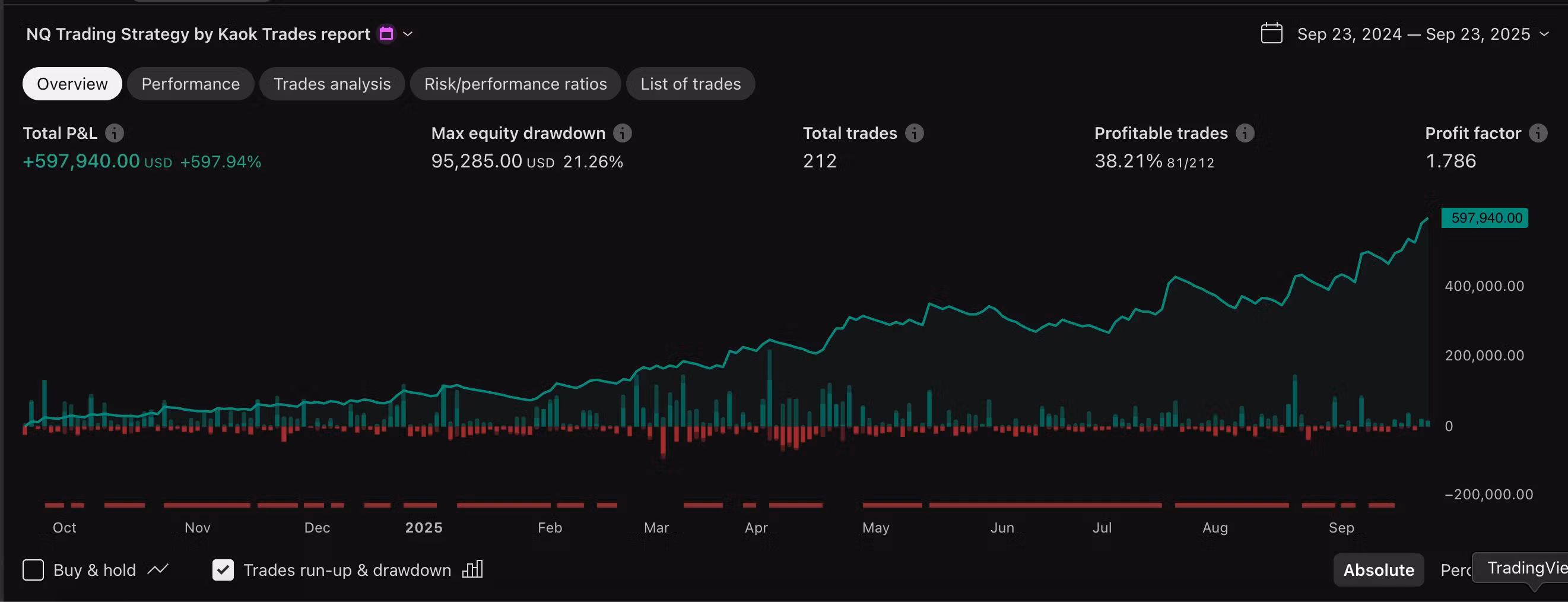The height and width of the screenshot is (602, 1568).
Task: Click the Total trades info icon
Action: [x=913, y=133]
